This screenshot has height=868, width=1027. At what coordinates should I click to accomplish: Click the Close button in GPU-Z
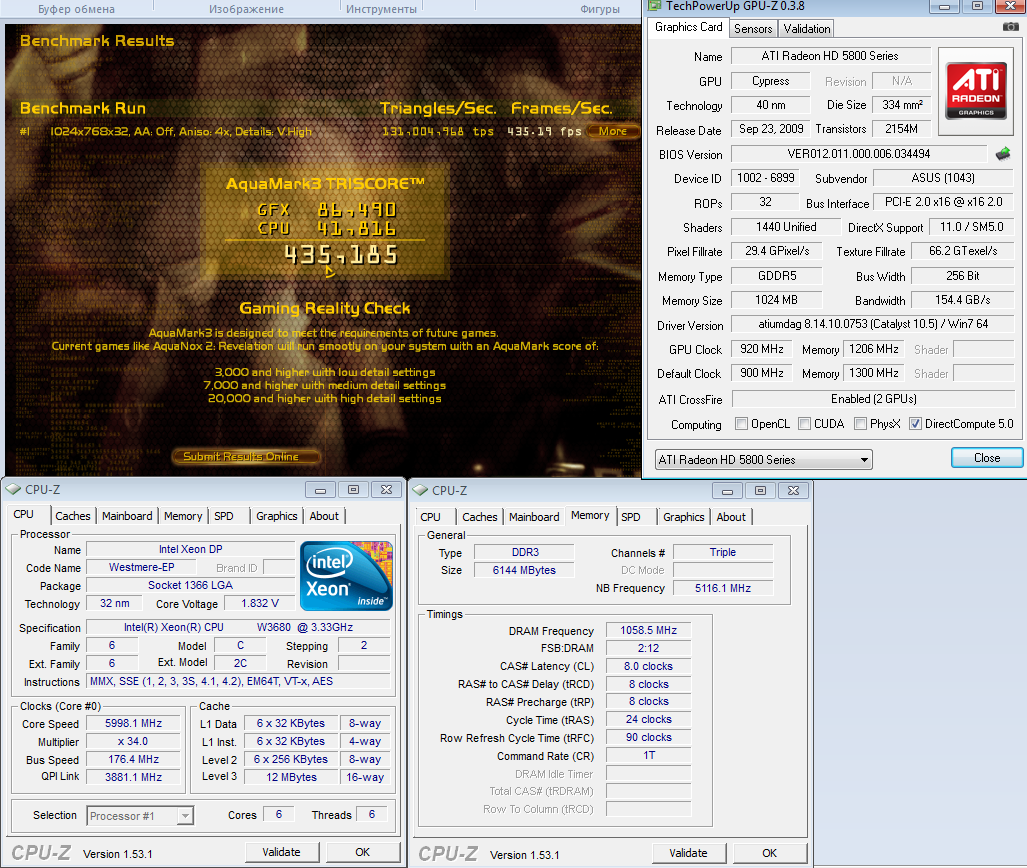tap(986, 458)
